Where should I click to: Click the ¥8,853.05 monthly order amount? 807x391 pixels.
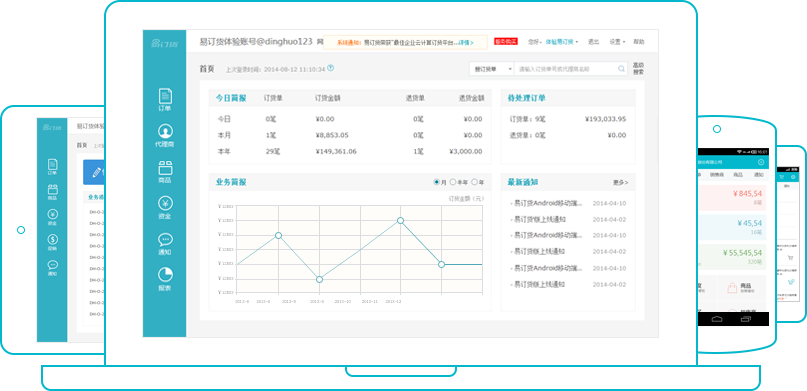[x=331, y=135]
